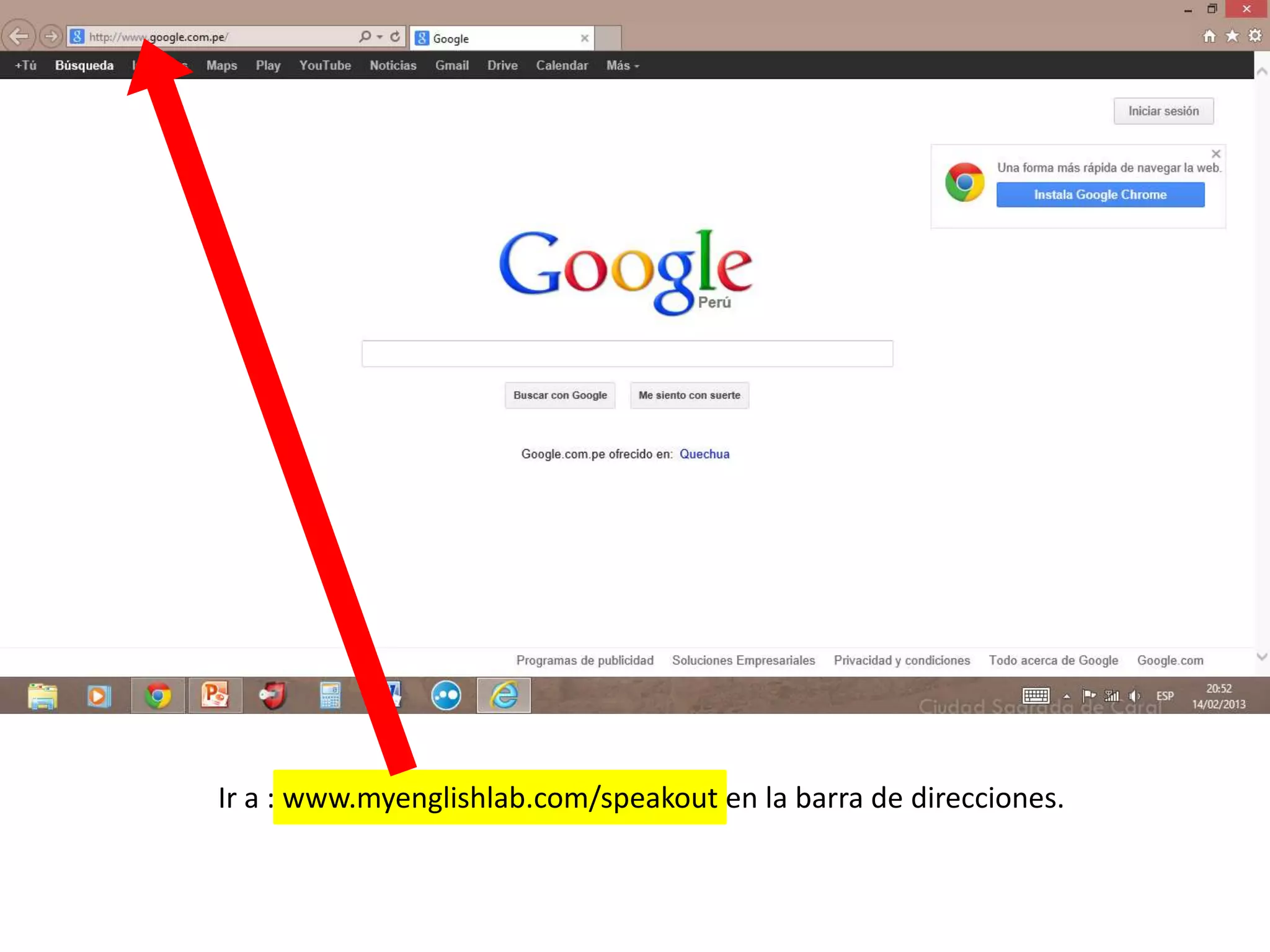The image size is (1270, 952).
Task: Open the Home icon in browser toolbar
Action: 1209,36
